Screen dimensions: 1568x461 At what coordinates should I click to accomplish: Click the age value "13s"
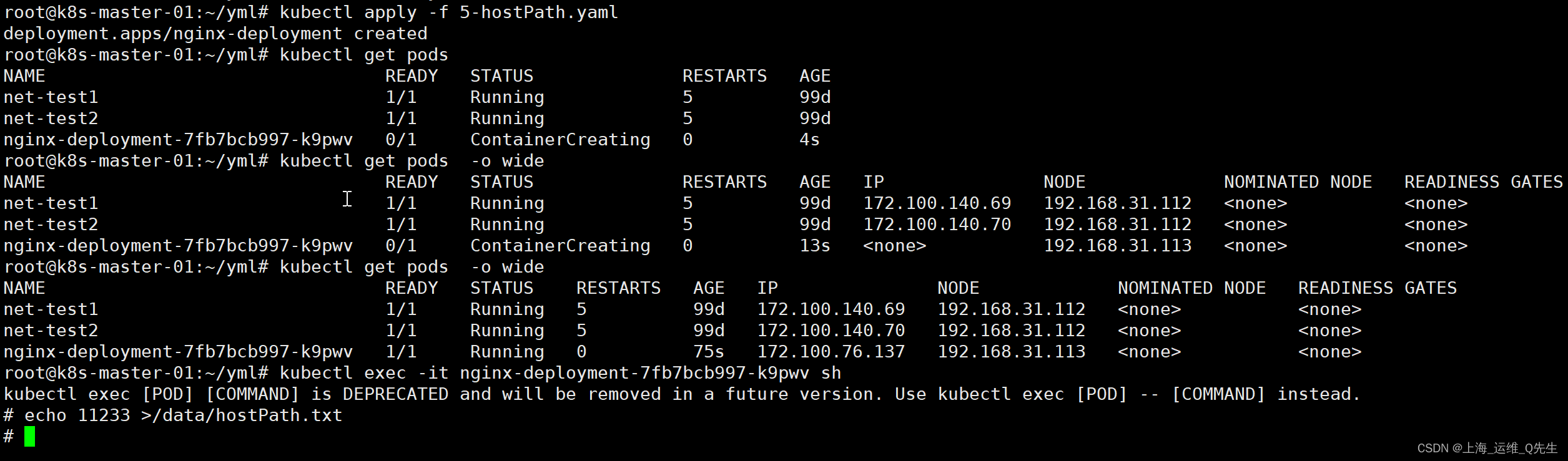click(x=815, y=246)
